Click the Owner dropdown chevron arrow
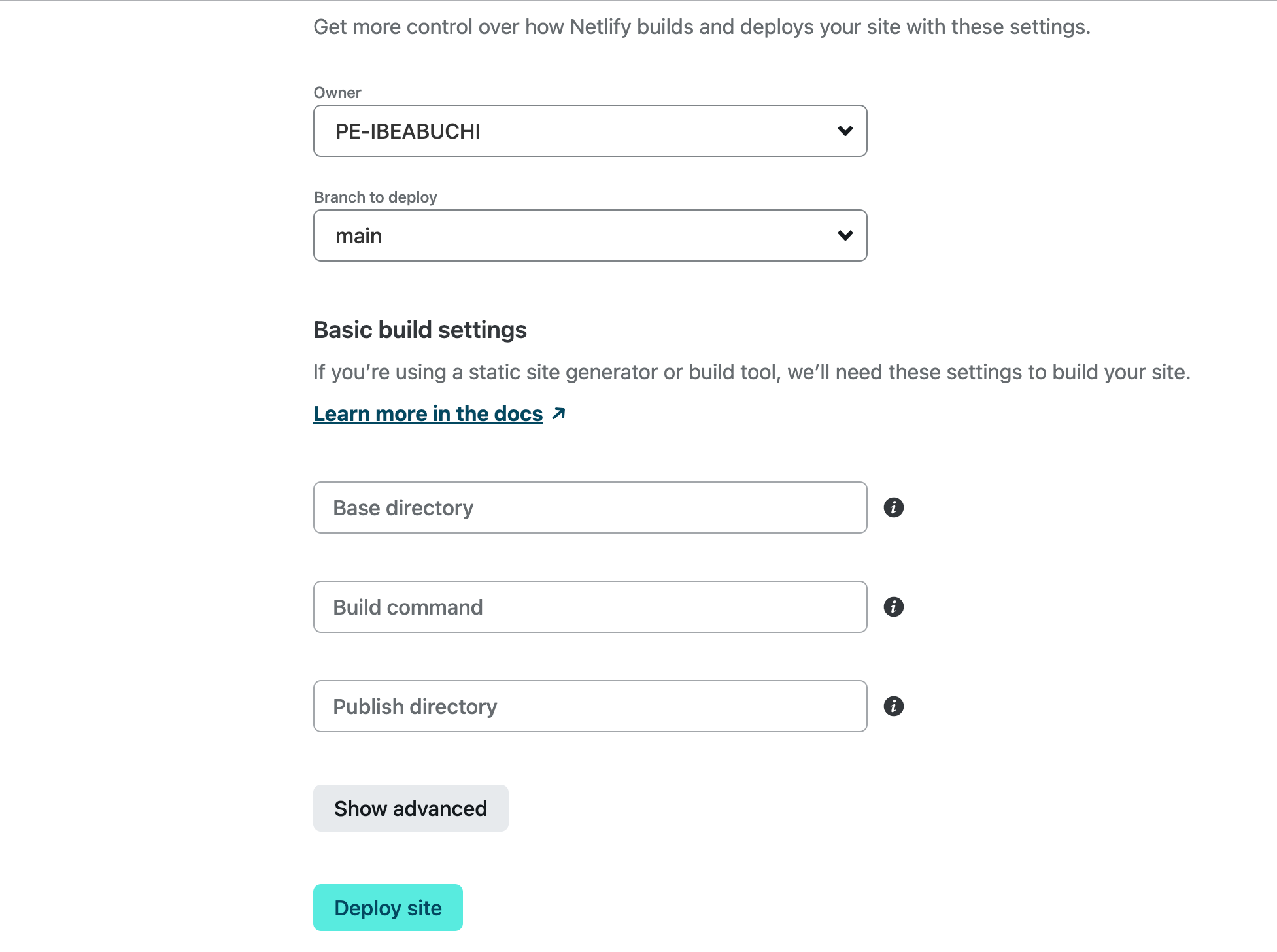The image size is (1277, 952). tap(845, 131)
